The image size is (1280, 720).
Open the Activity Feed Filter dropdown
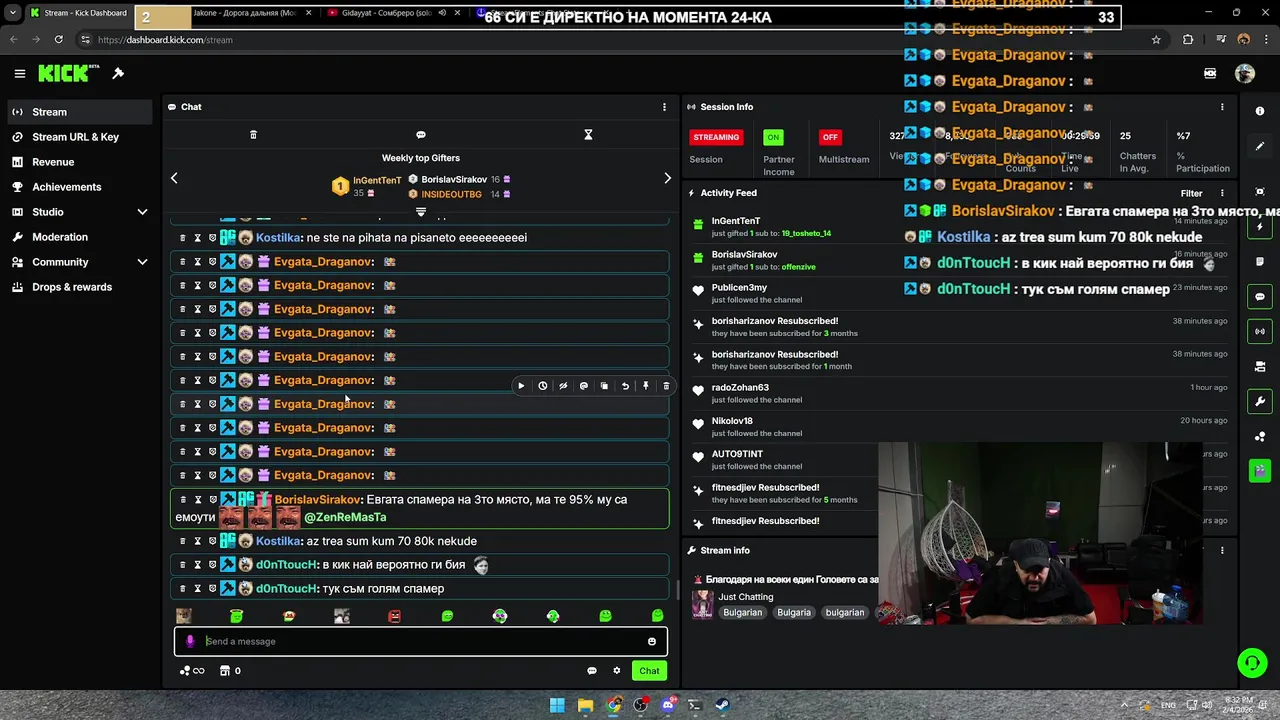pos(1191,193)
